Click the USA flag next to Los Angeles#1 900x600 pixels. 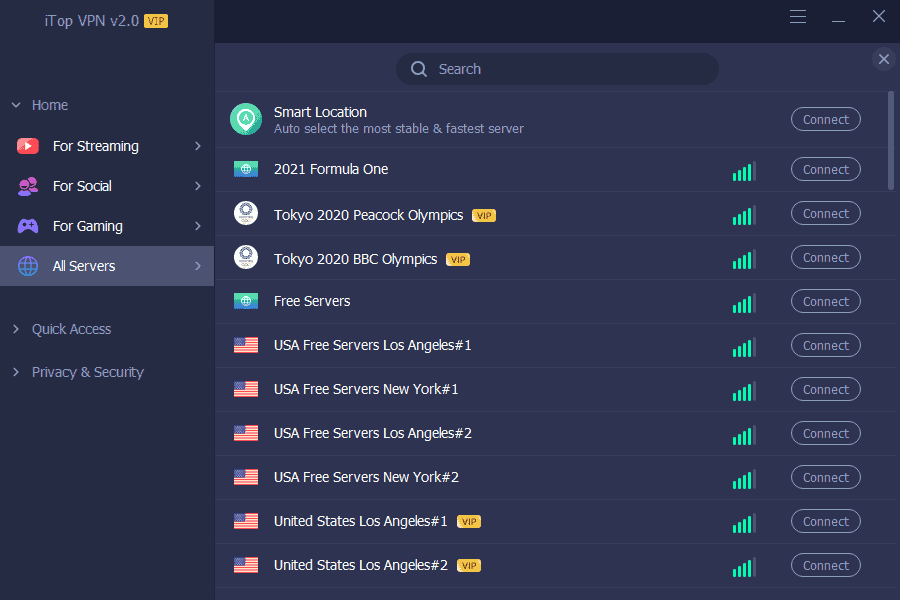click(x=246, y=345)
